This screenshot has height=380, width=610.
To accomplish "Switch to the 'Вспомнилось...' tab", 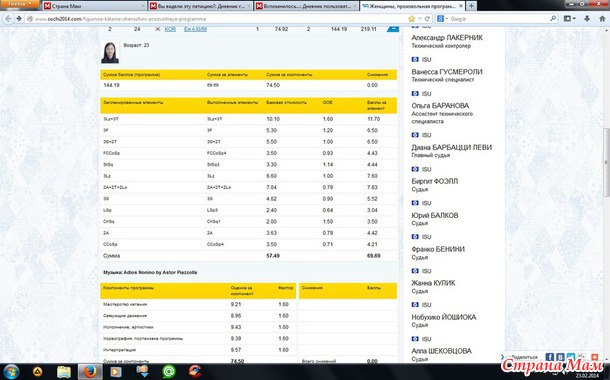I will pos(306,6).
